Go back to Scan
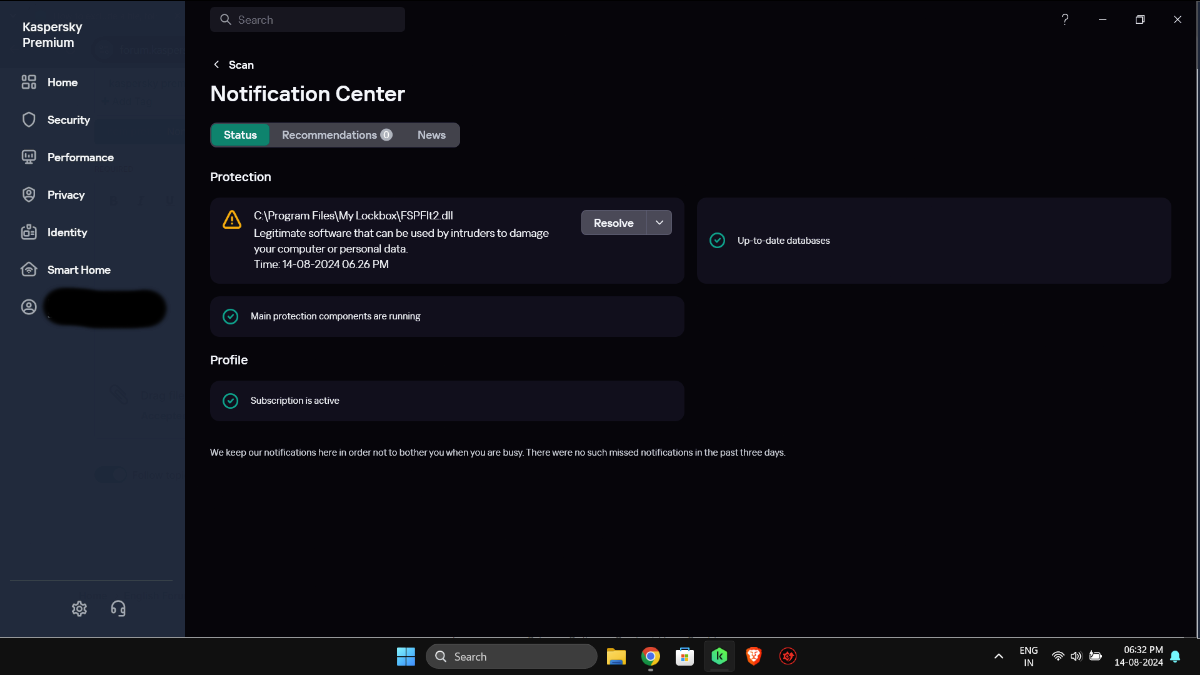 coord(233,65)
